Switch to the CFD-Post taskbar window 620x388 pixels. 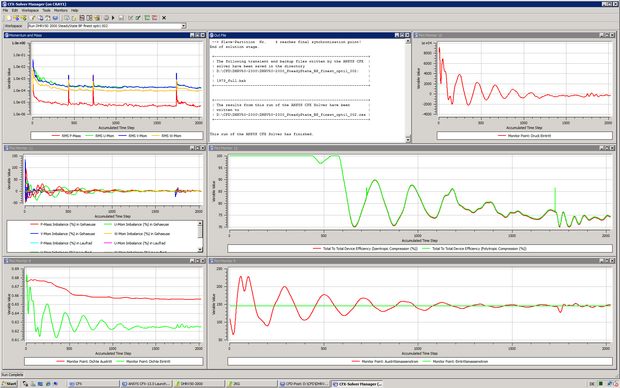pos(304,384)
